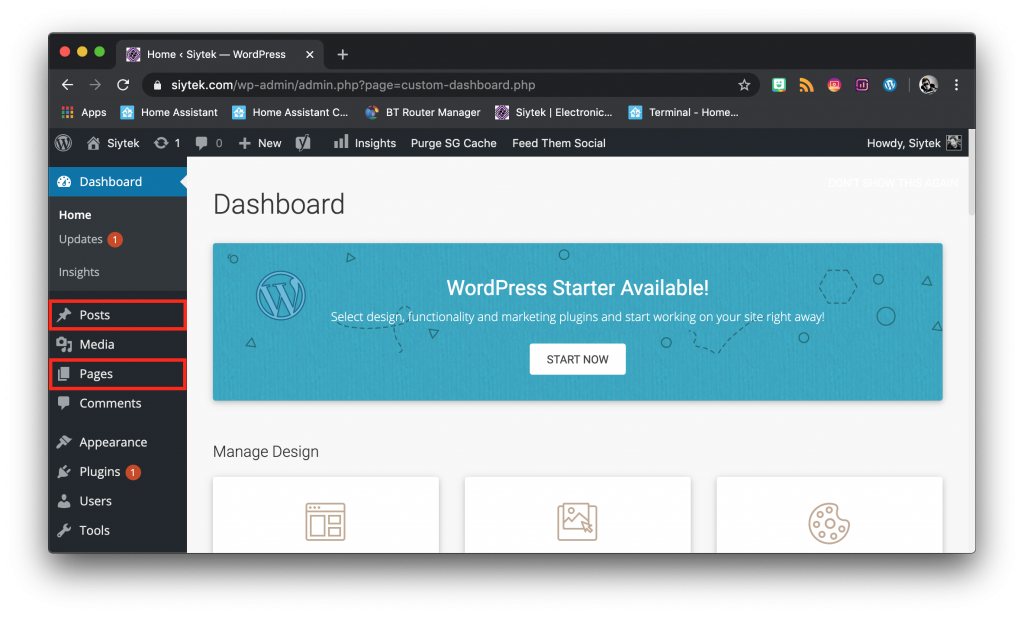Open BT Router Manager bookmark
Screen dimensions: 1024x617
[x=423, y=112]
